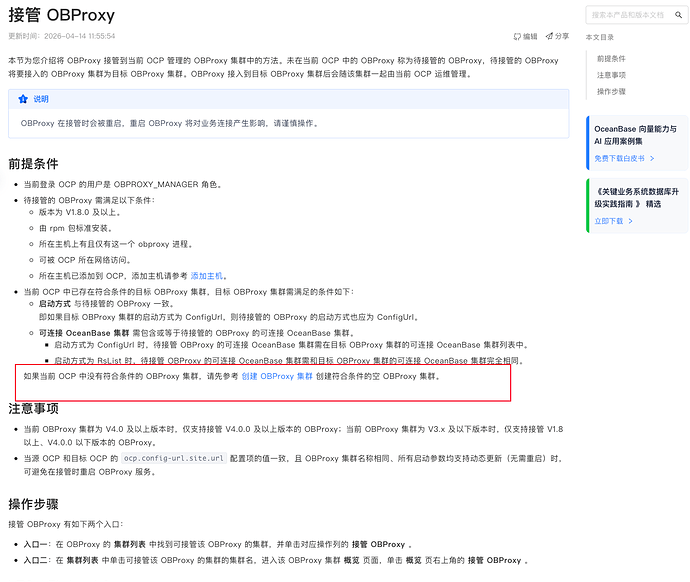
Task: Click the 分享 share label
Action: pyautogui.click(x=562, y=36)
